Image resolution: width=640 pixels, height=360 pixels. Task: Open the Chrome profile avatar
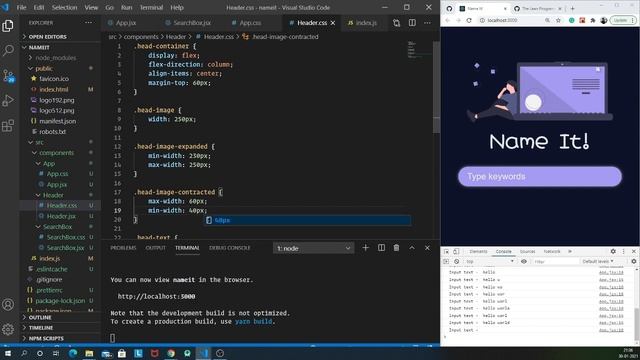(604, 20)
